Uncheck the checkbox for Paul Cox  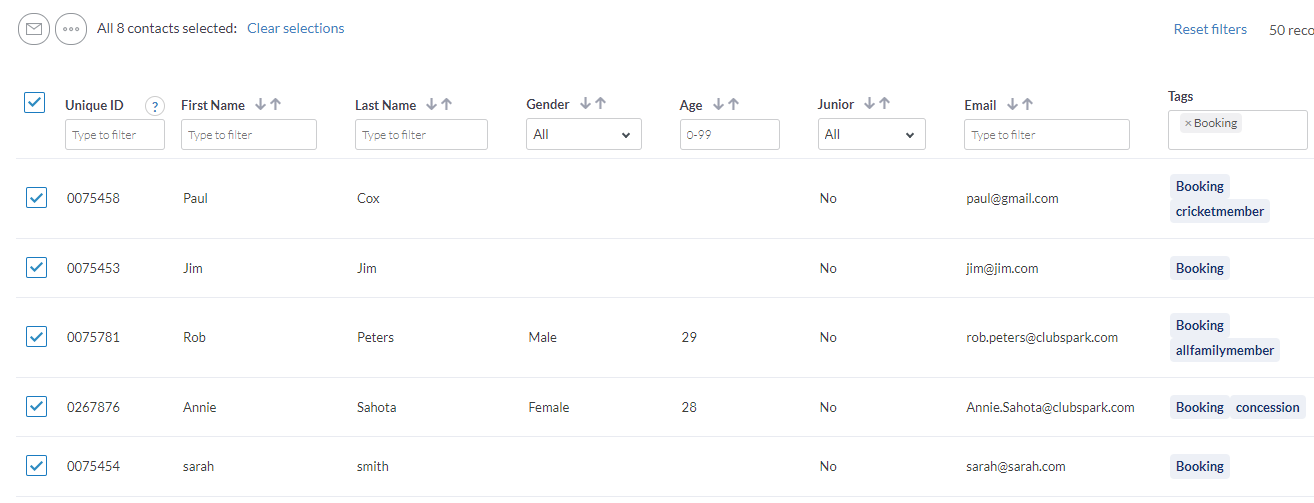[x=36, y=197]
